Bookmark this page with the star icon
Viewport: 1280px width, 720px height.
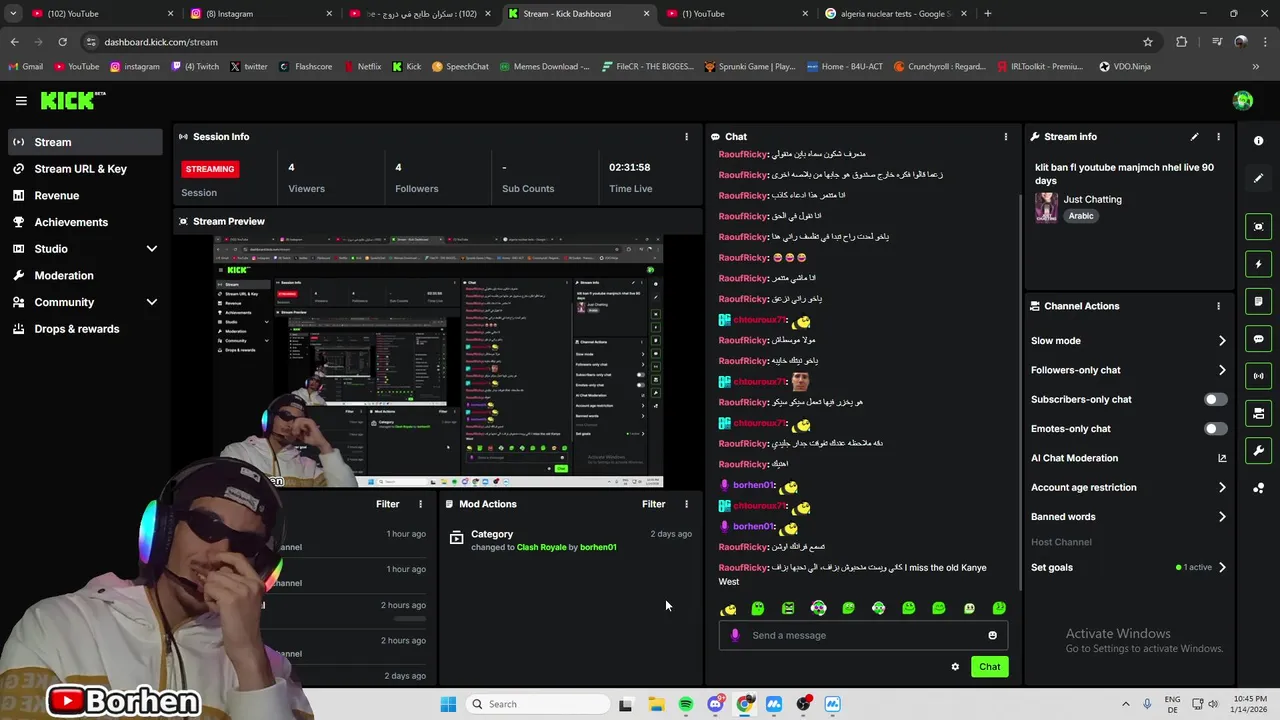pyautogui.click(x=1148, y=42)
